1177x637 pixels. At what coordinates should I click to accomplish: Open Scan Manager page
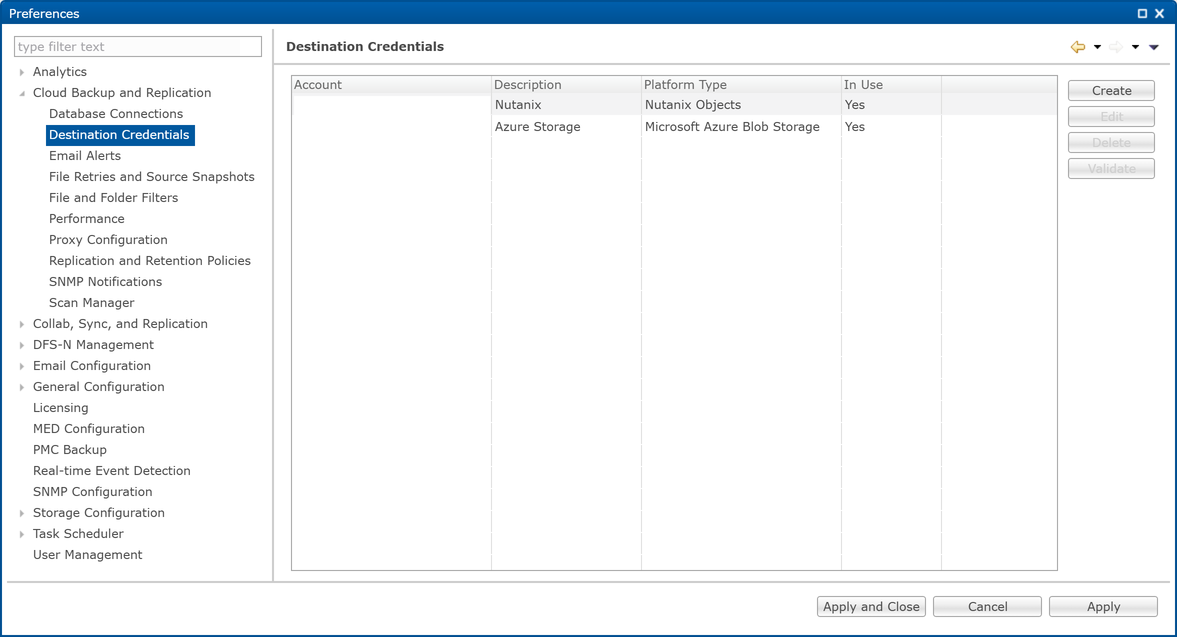click(92, 303)
